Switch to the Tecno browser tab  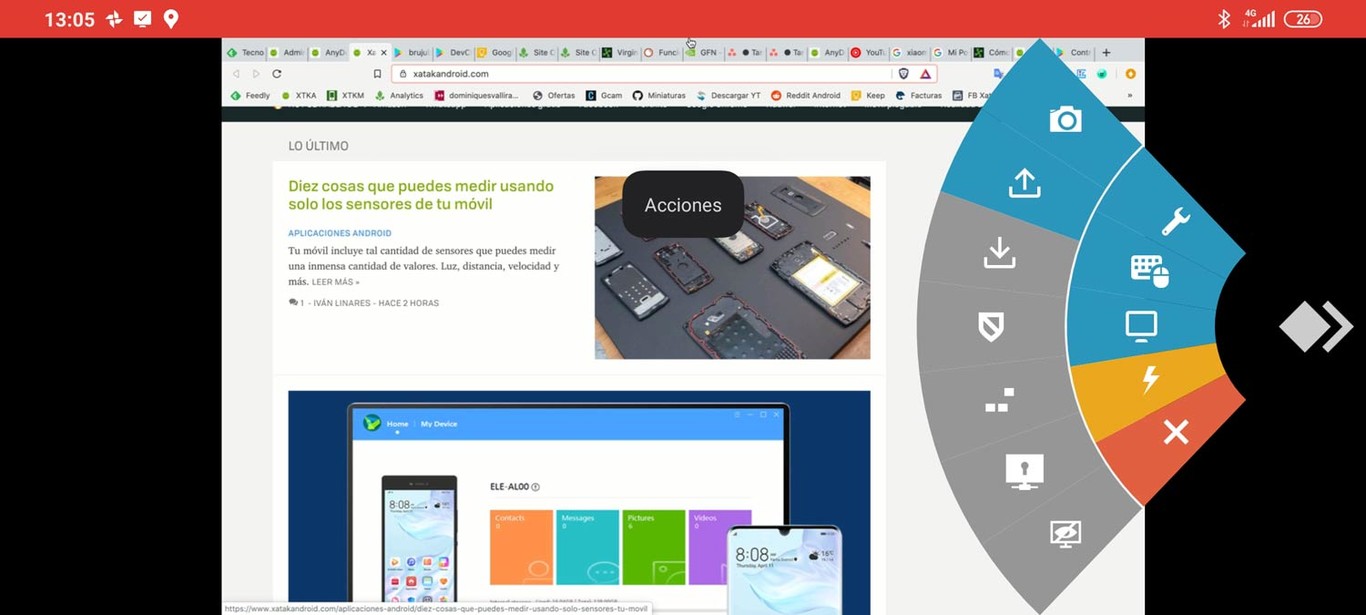tap(245, 53)
